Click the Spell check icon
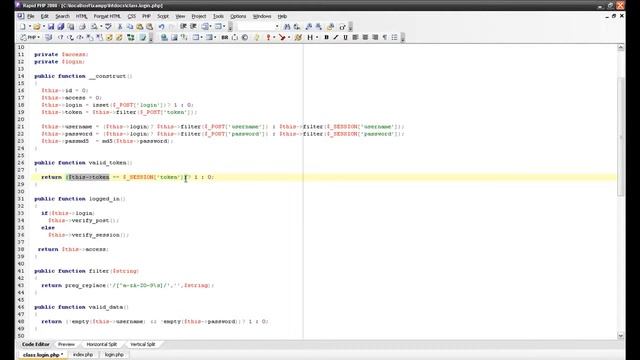Screen dimensions: 640x360 [x=108, y=27]
